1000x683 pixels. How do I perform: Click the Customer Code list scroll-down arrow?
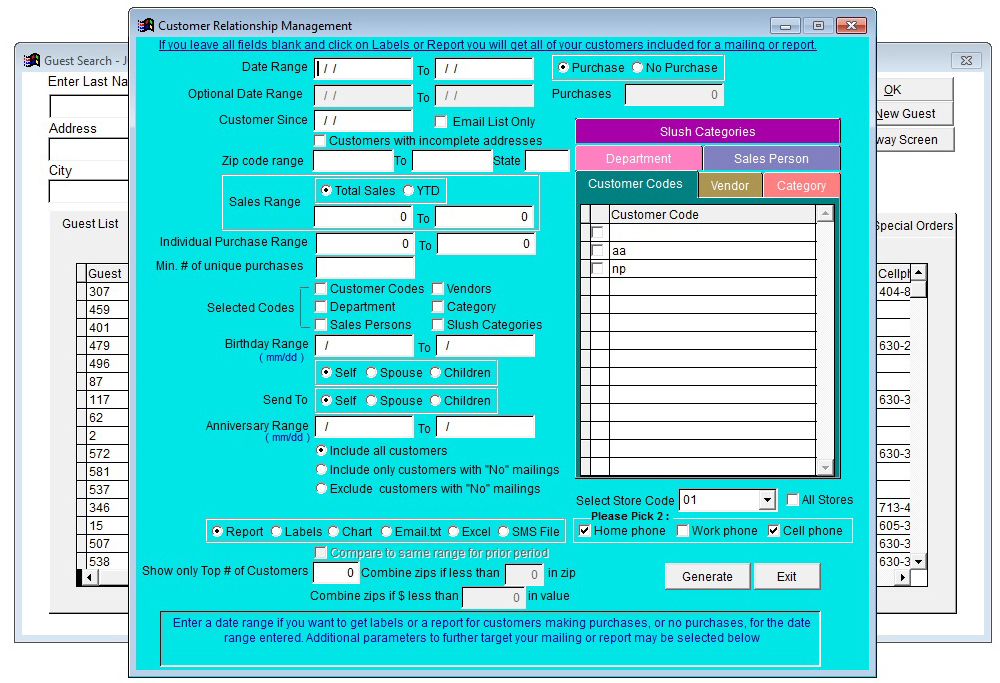coord(825,467)
